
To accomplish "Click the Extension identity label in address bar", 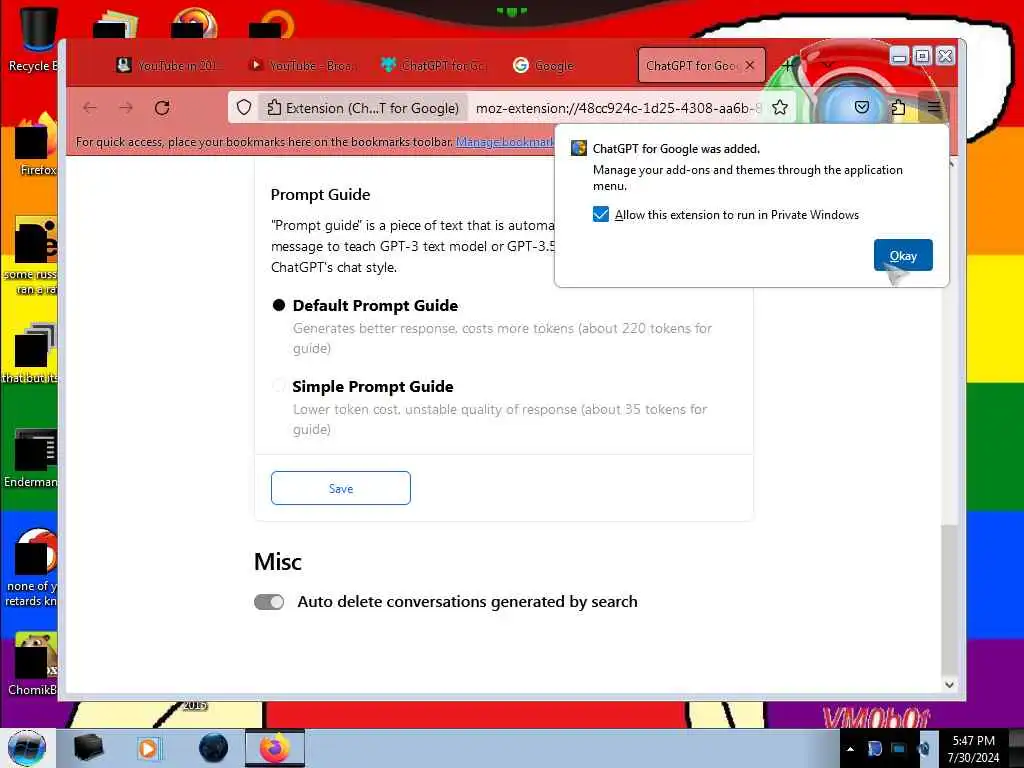I will [364, 108].
